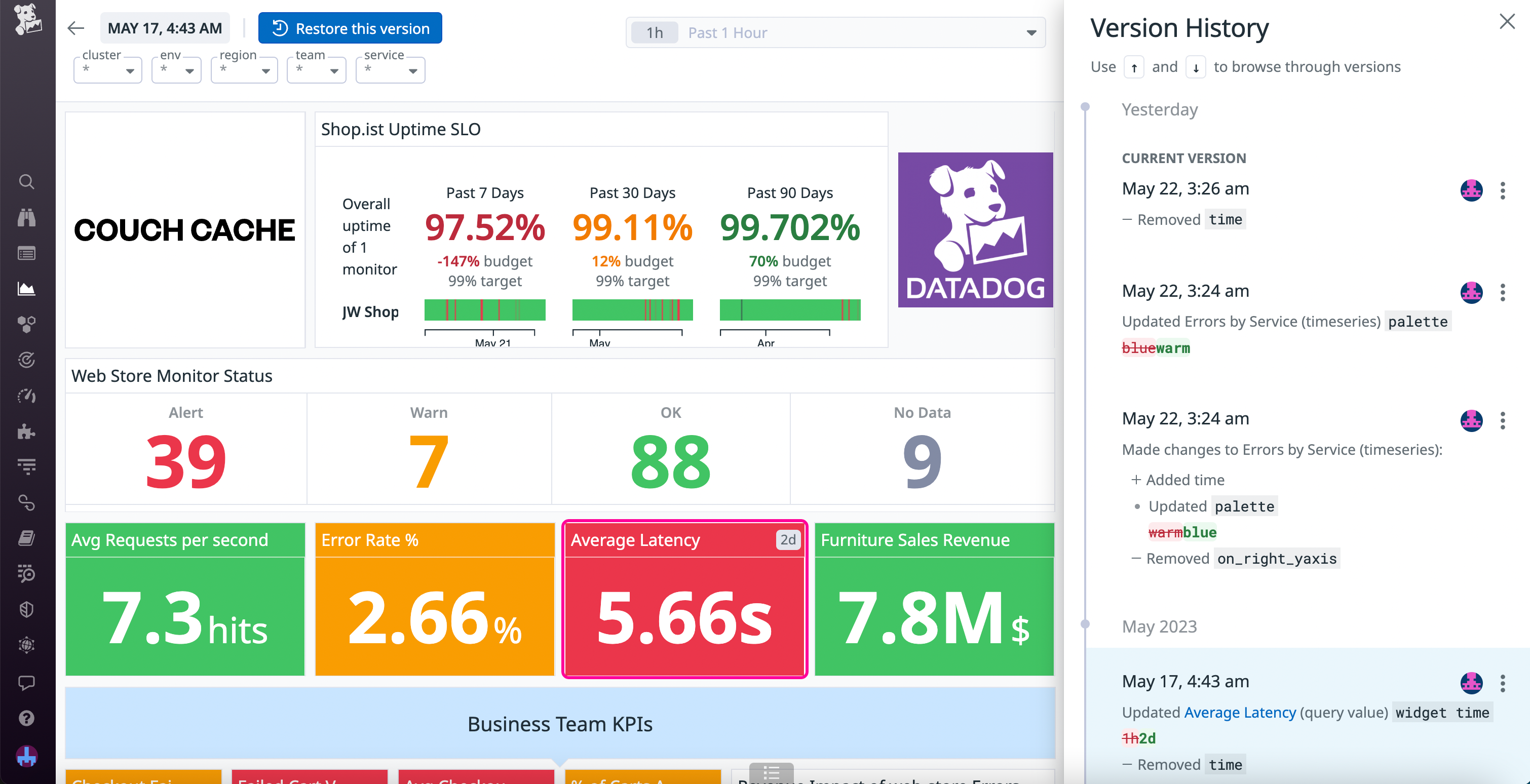Open the Average Latency link in version history
This screenshot has height=784, width=1530.
pyautogui.click(x=1240, y=712)
